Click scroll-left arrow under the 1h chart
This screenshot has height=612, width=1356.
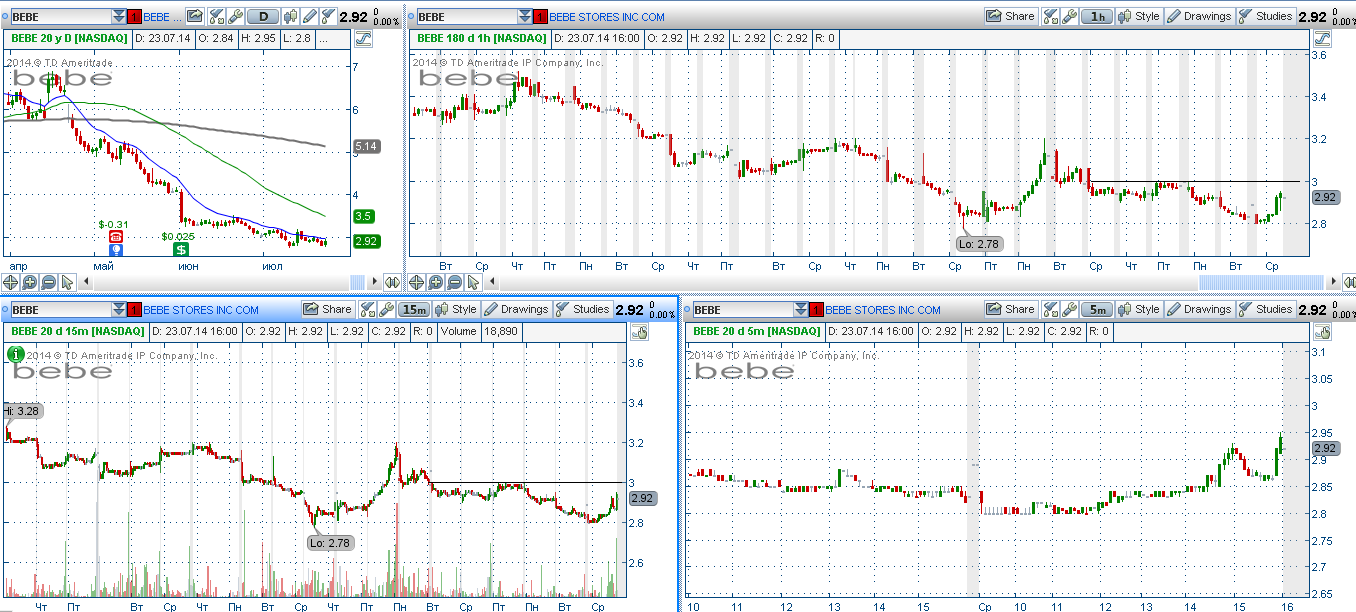pyautogui.click(x=492, y=283)
